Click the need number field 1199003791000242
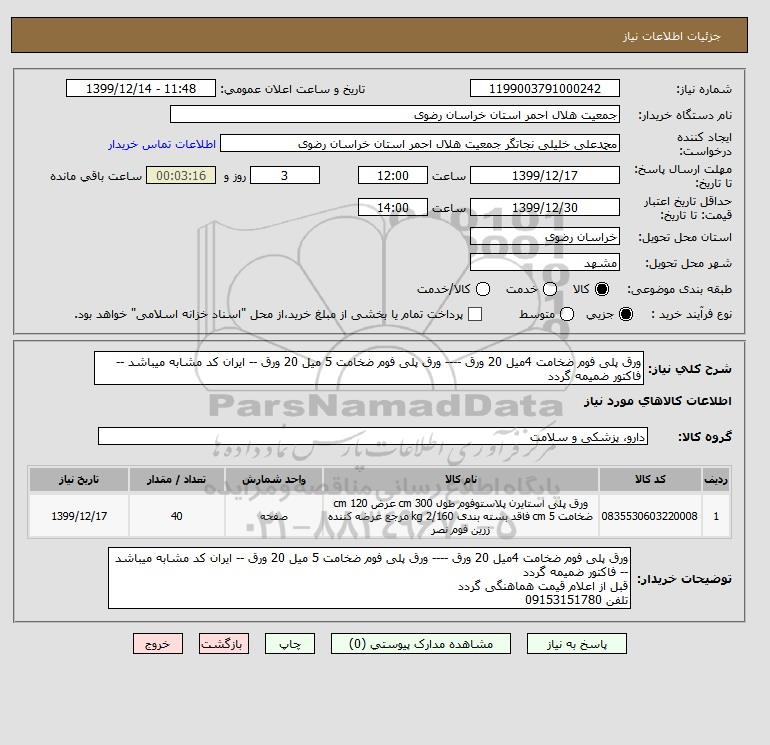The image size is (770, 745). coord(545,88)
